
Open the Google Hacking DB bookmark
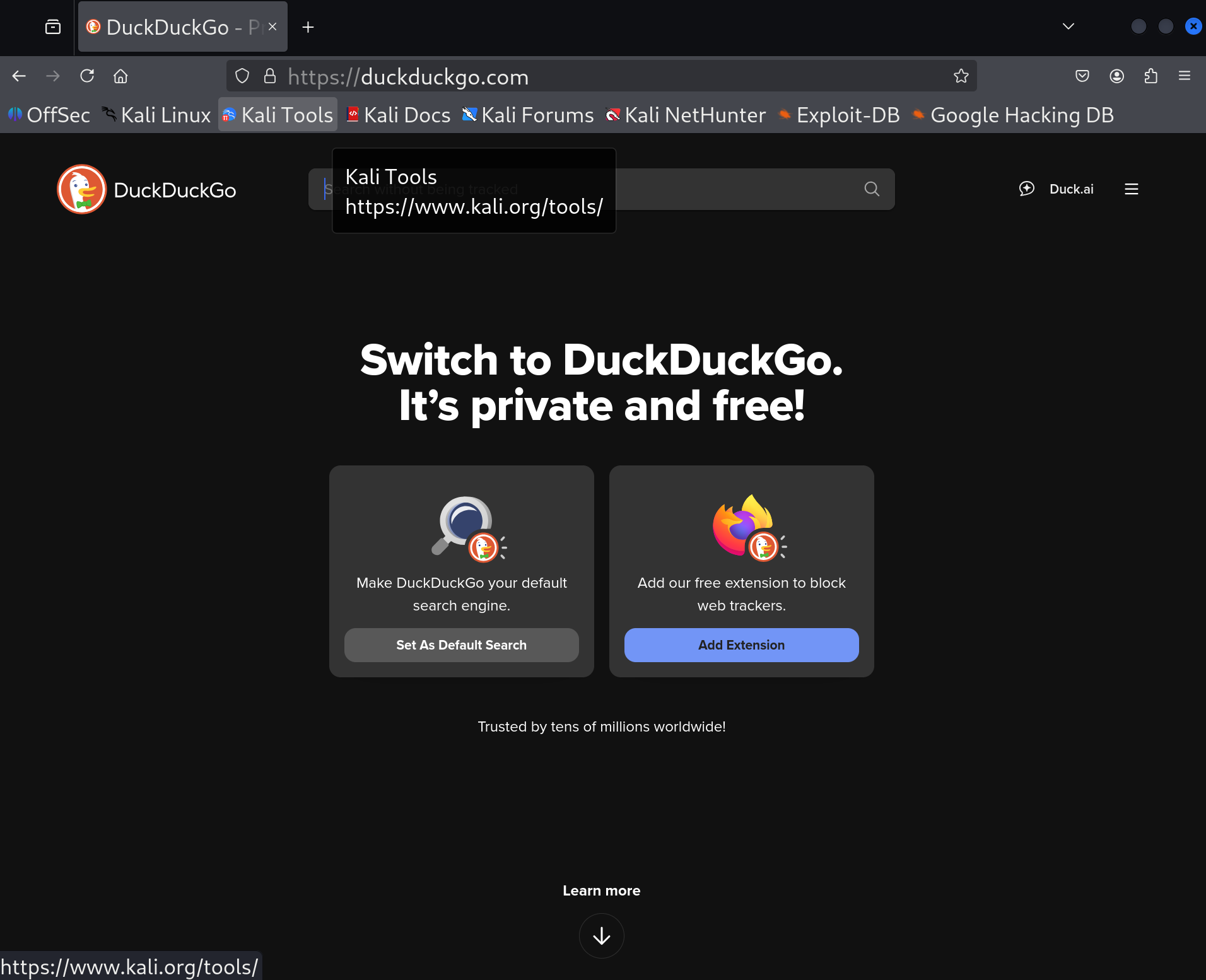coord(1013,115)
